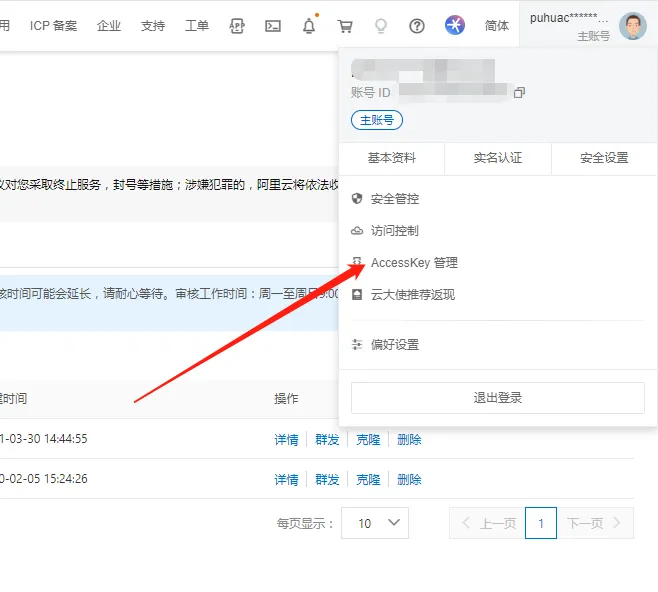Select 安全管控 menu entry
The image size is (658, 592).
(x=394, y=198)
